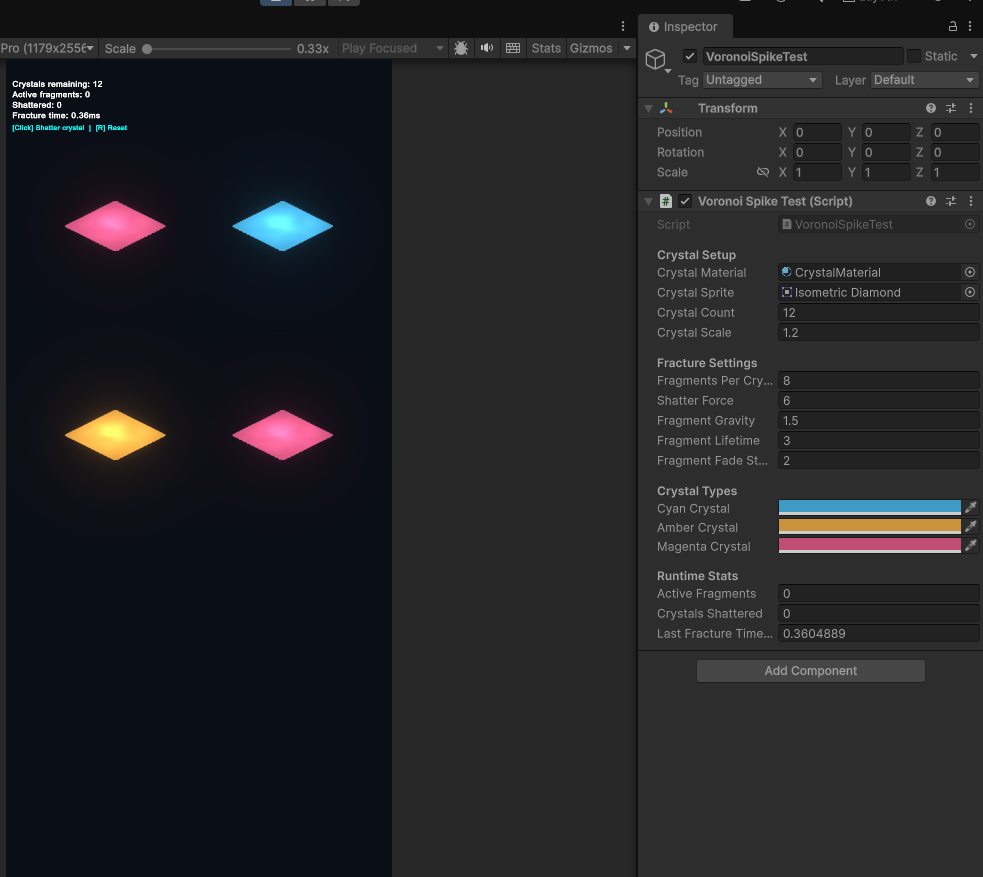
Task: Open the Layer dropdown showing Default
Action: coord(924,80)
